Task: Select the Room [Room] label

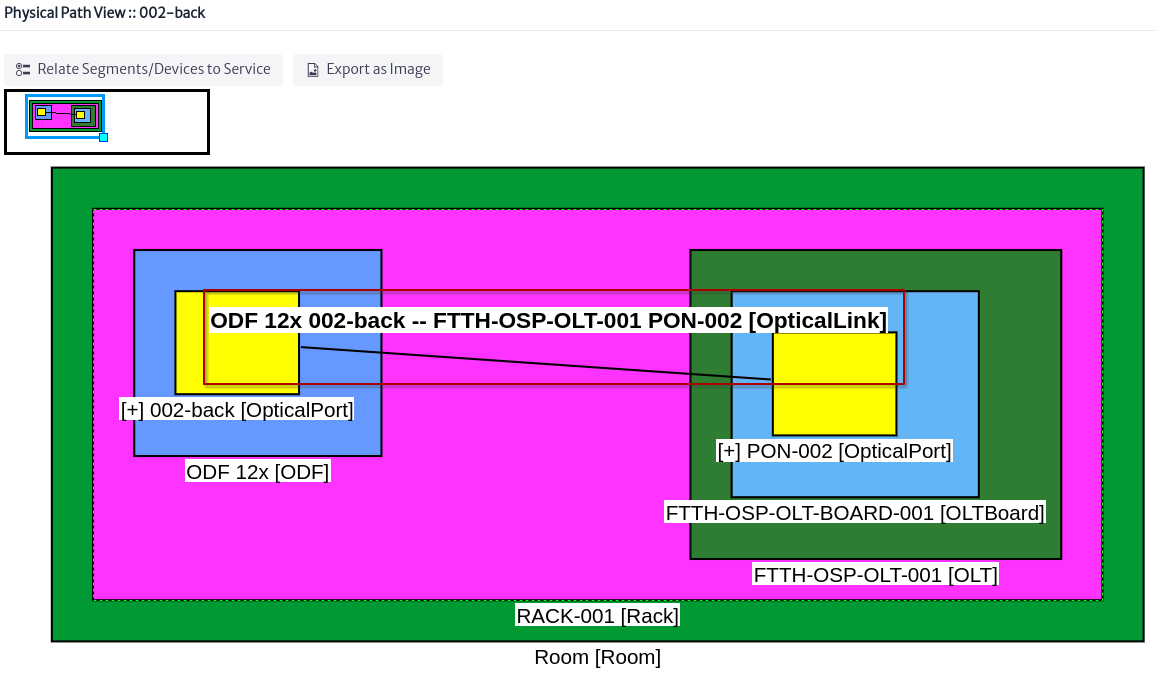Action: pyautogui.click(x=597, y=657)
